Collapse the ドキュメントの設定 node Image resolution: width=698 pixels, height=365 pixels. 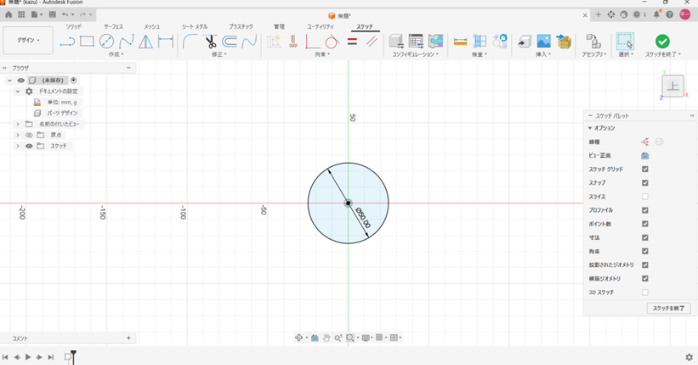[x=18, y=91]
